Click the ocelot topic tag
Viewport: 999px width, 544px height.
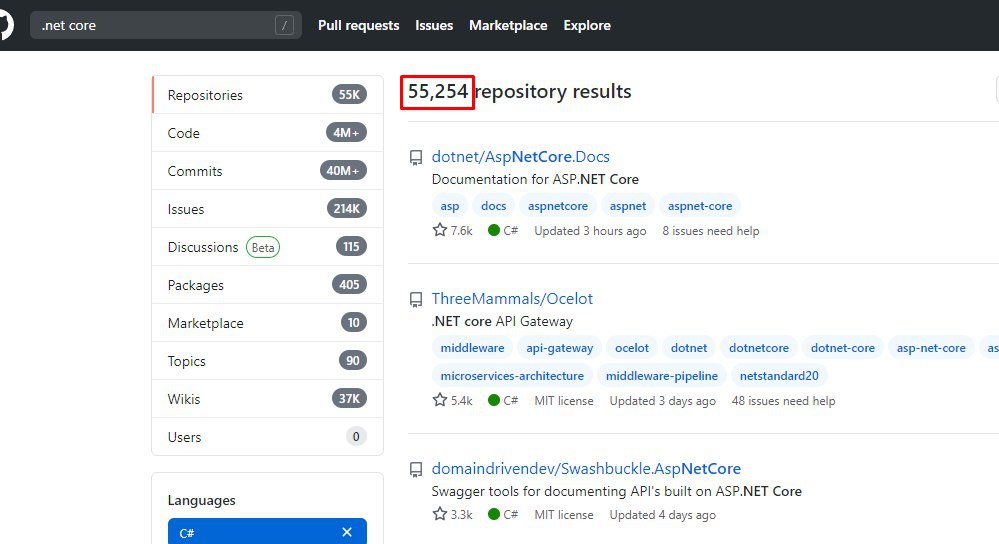(631, 348)
